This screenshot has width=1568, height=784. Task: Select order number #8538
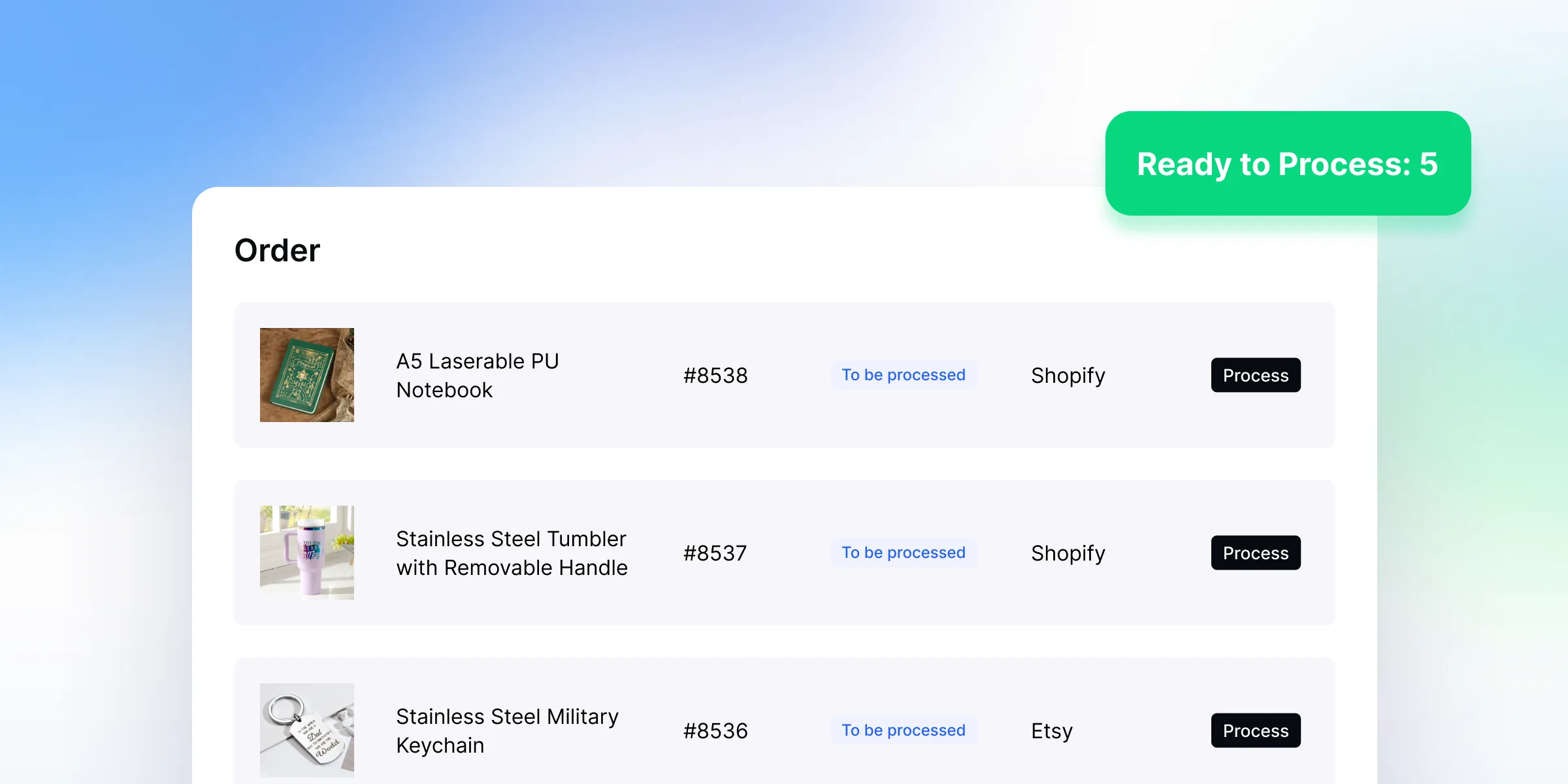pyautogui.click(x=715, y=376)
